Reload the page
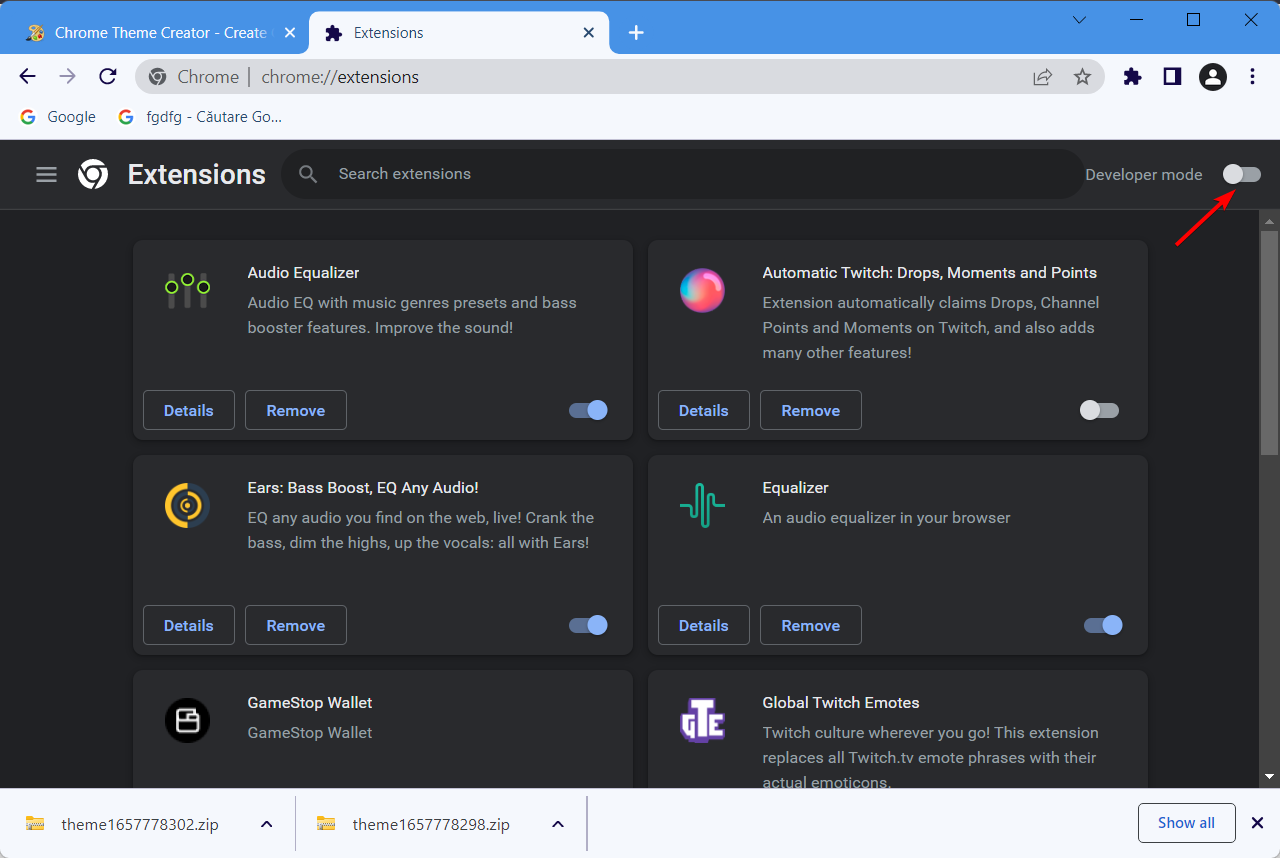The image size is (1280, 858). (108, 77)
